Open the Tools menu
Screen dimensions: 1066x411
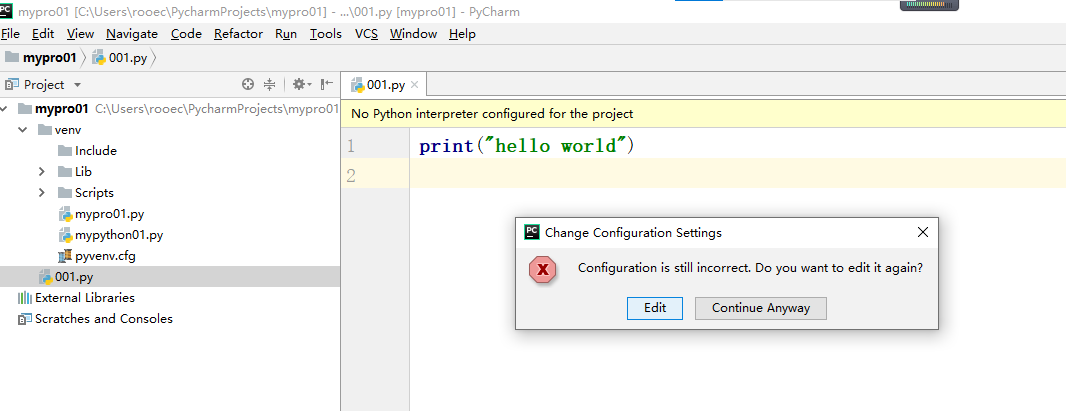pos(326,34)
